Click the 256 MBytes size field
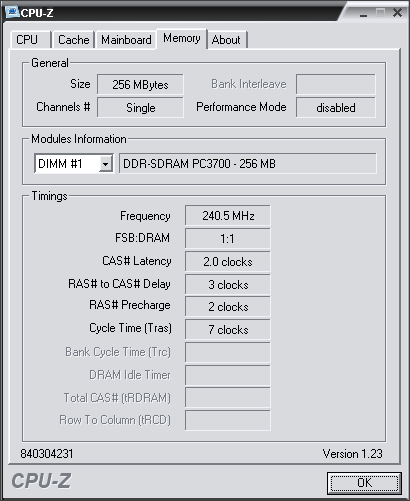Image resolution: width=410 pixels, height=501 pixels. pyautogui.click(x=140, y=84)
